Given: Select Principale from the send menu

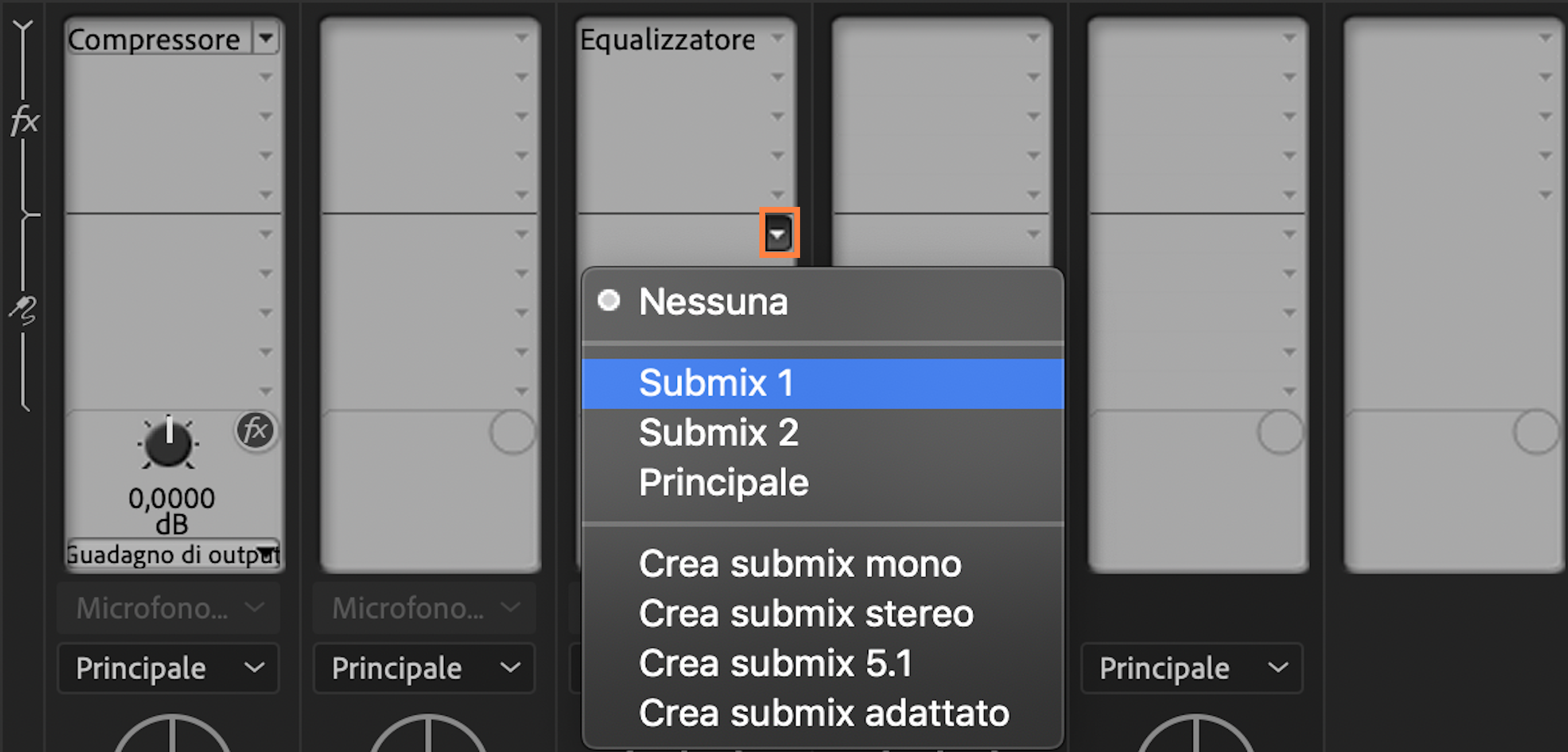Looking at the screenshot, I should coord(723,481).
